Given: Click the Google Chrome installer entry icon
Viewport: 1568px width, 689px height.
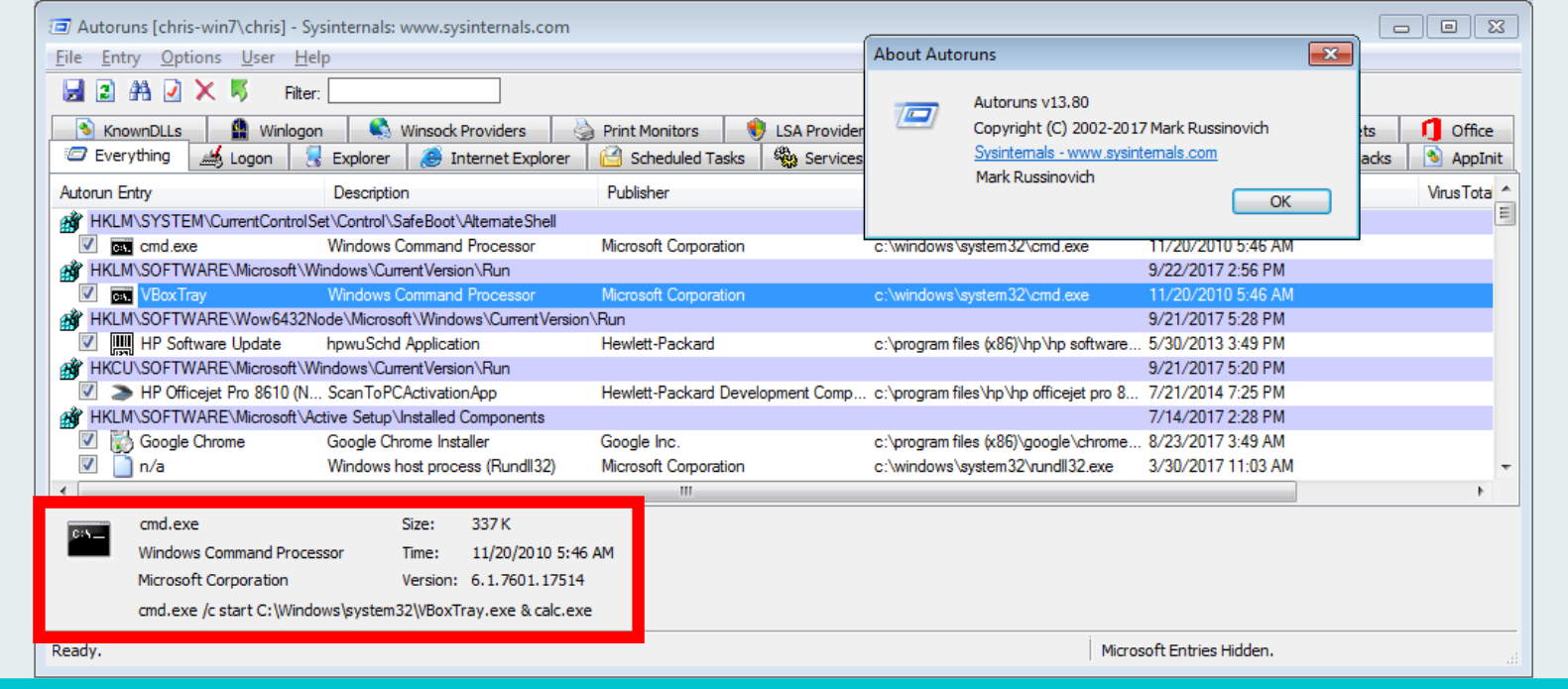Looking at the screenshot, I should 122,442.
